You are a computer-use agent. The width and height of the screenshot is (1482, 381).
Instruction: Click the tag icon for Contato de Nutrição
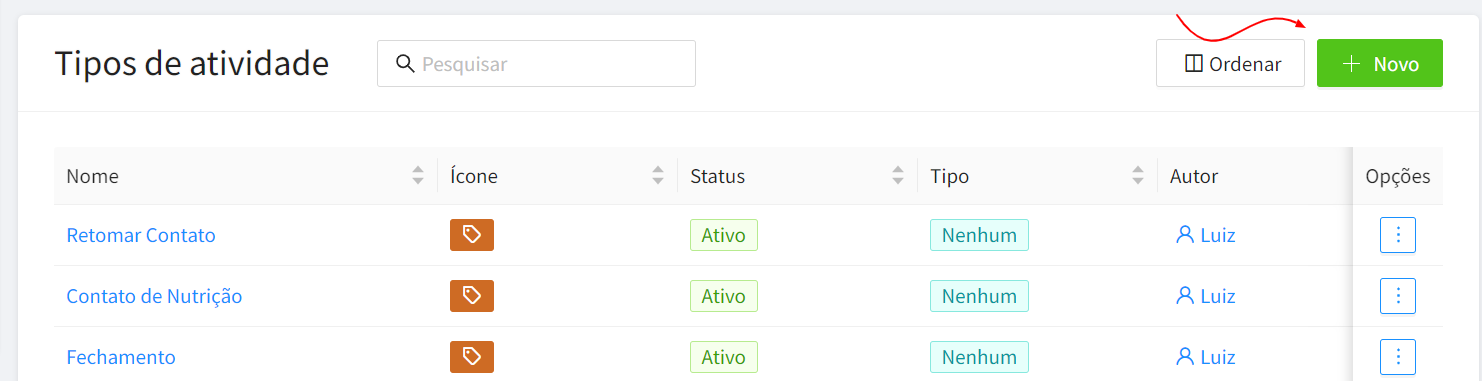pos(472,296)
